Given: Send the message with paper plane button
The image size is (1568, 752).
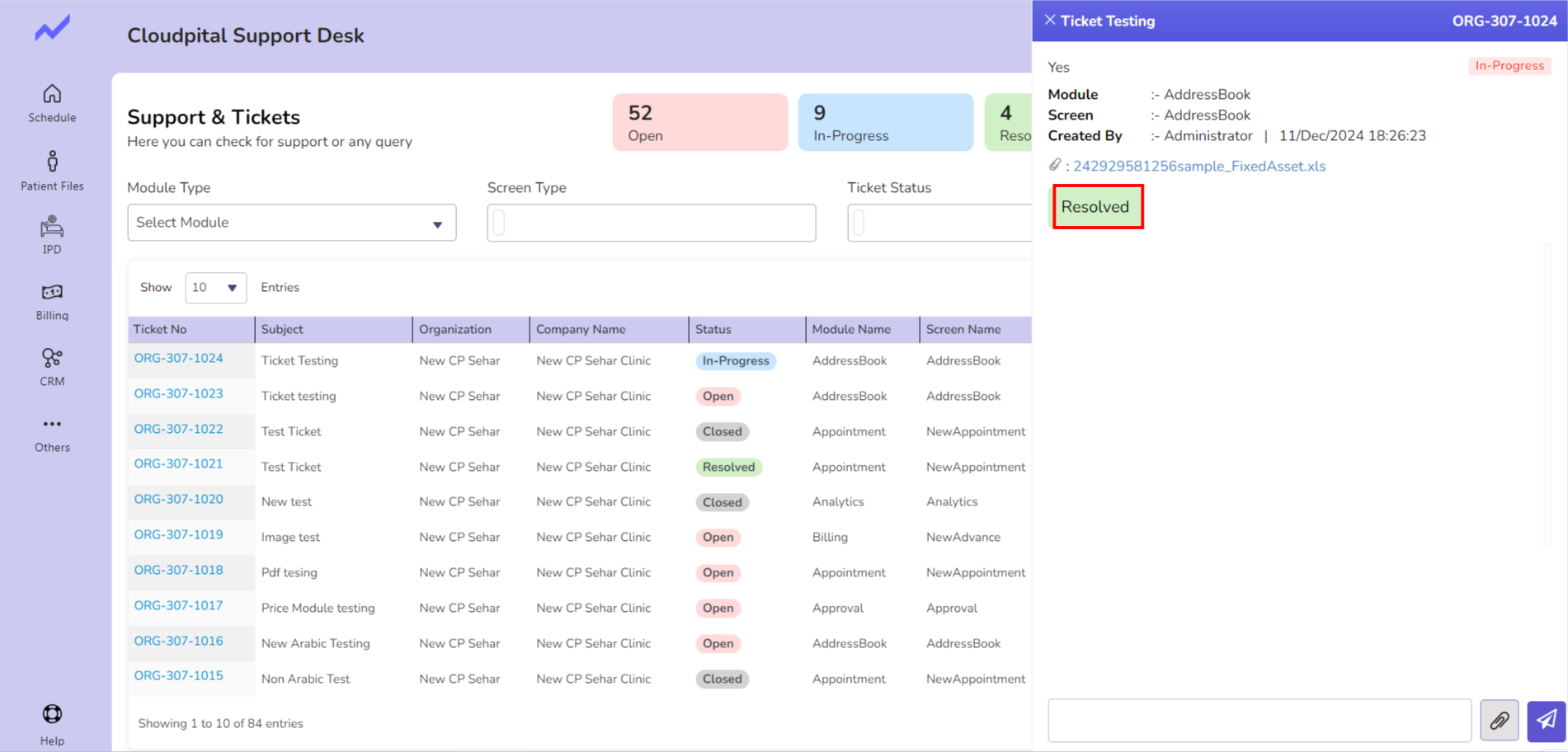Looking at the screenshot, I should [x=1546, y=721].
